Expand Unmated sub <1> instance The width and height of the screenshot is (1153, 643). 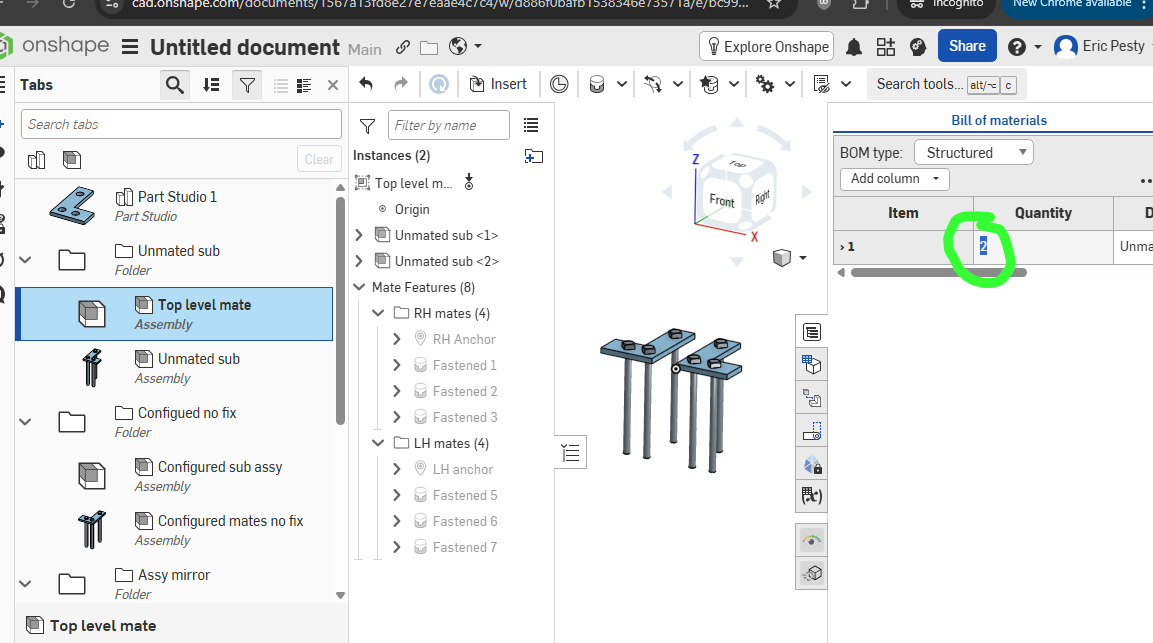point(360,235)
